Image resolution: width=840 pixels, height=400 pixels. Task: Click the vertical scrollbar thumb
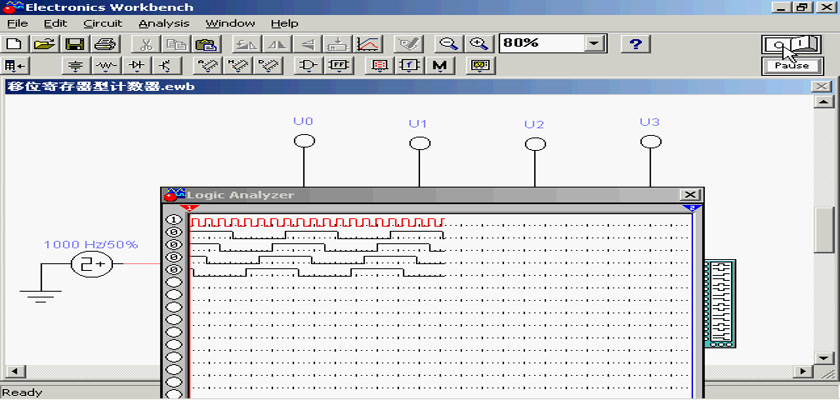click(824, 232)
